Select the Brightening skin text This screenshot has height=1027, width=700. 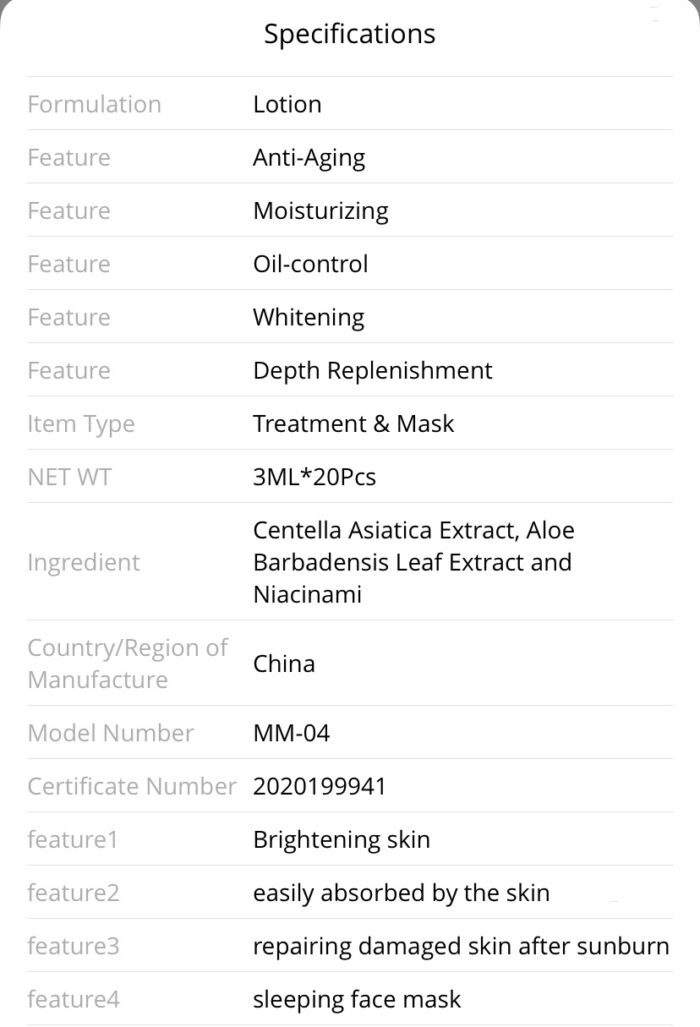click(342, 840)
